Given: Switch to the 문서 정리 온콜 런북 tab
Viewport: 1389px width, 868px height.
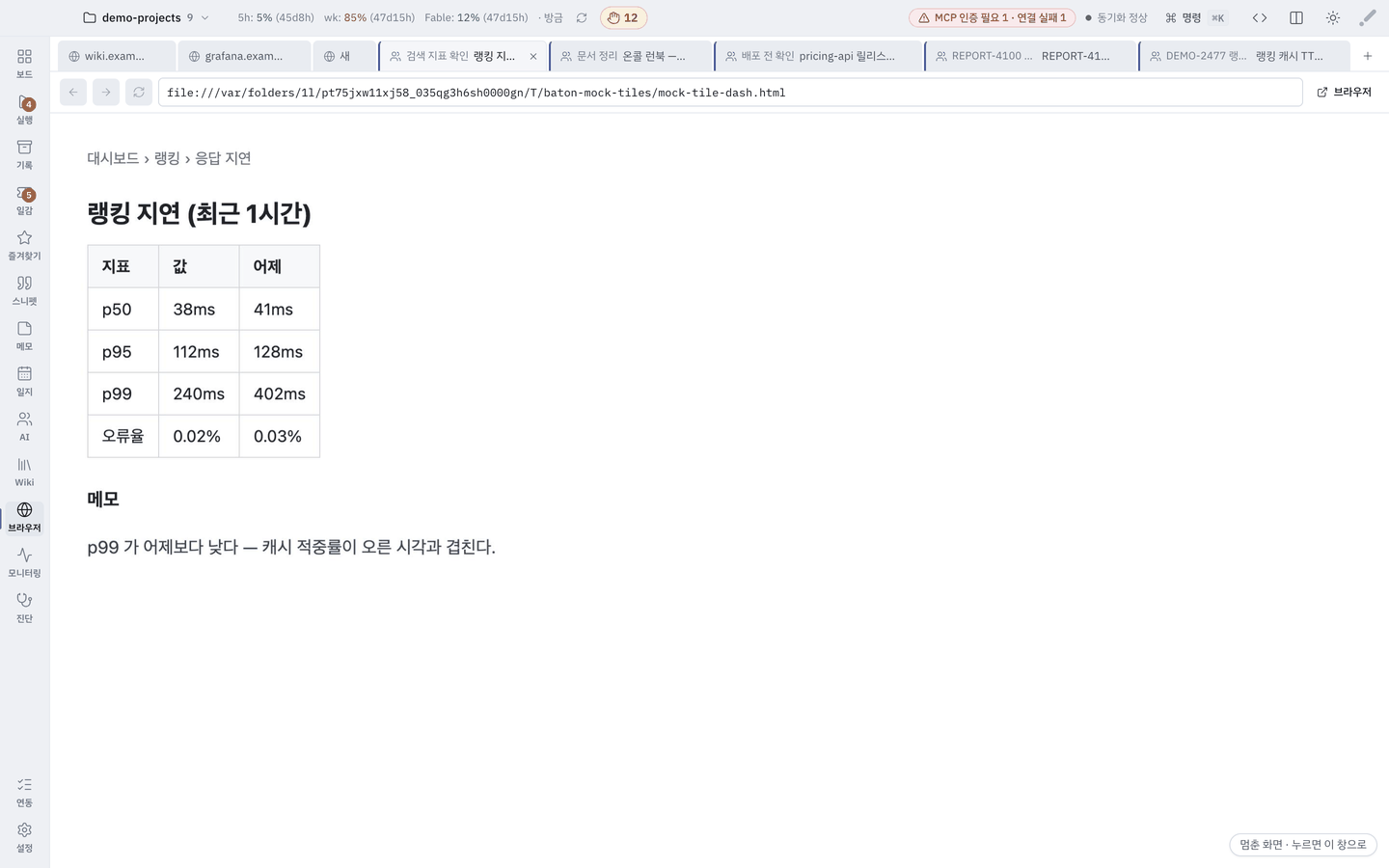Looking at the screenshot, I should (x=632, y=56).
